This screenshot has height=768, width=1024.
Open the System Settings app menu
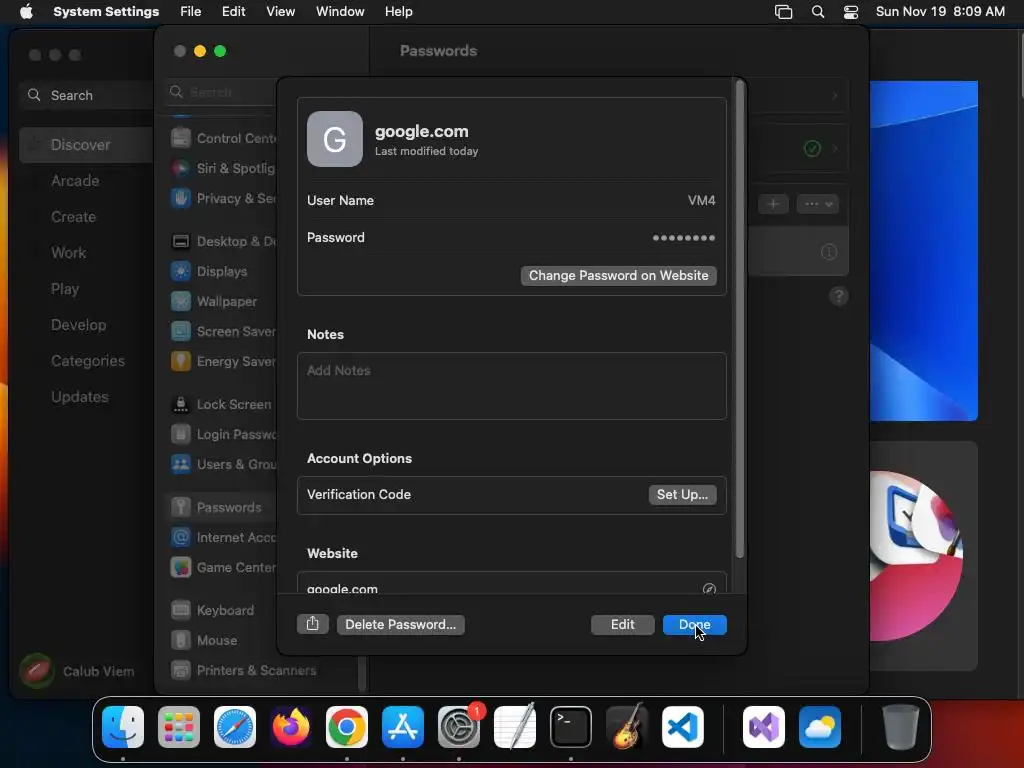tap(106, 12)
